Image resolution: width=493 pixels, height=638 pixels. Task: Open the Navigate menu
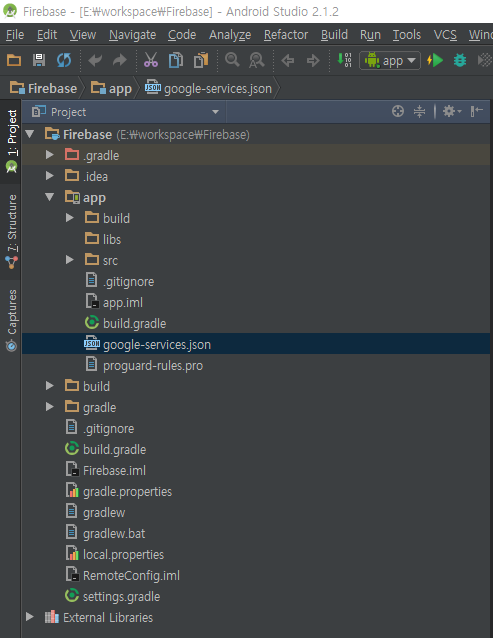pyautogui.click(x=132, y=35)
